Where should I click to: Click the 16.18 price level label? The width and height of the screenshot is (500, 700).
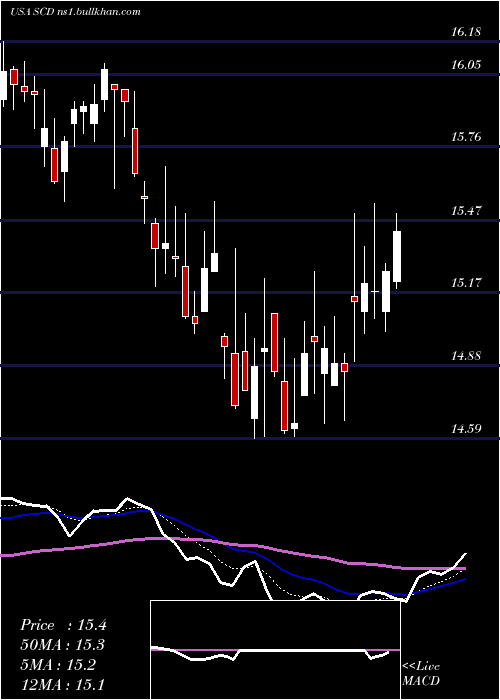[466, 32]
